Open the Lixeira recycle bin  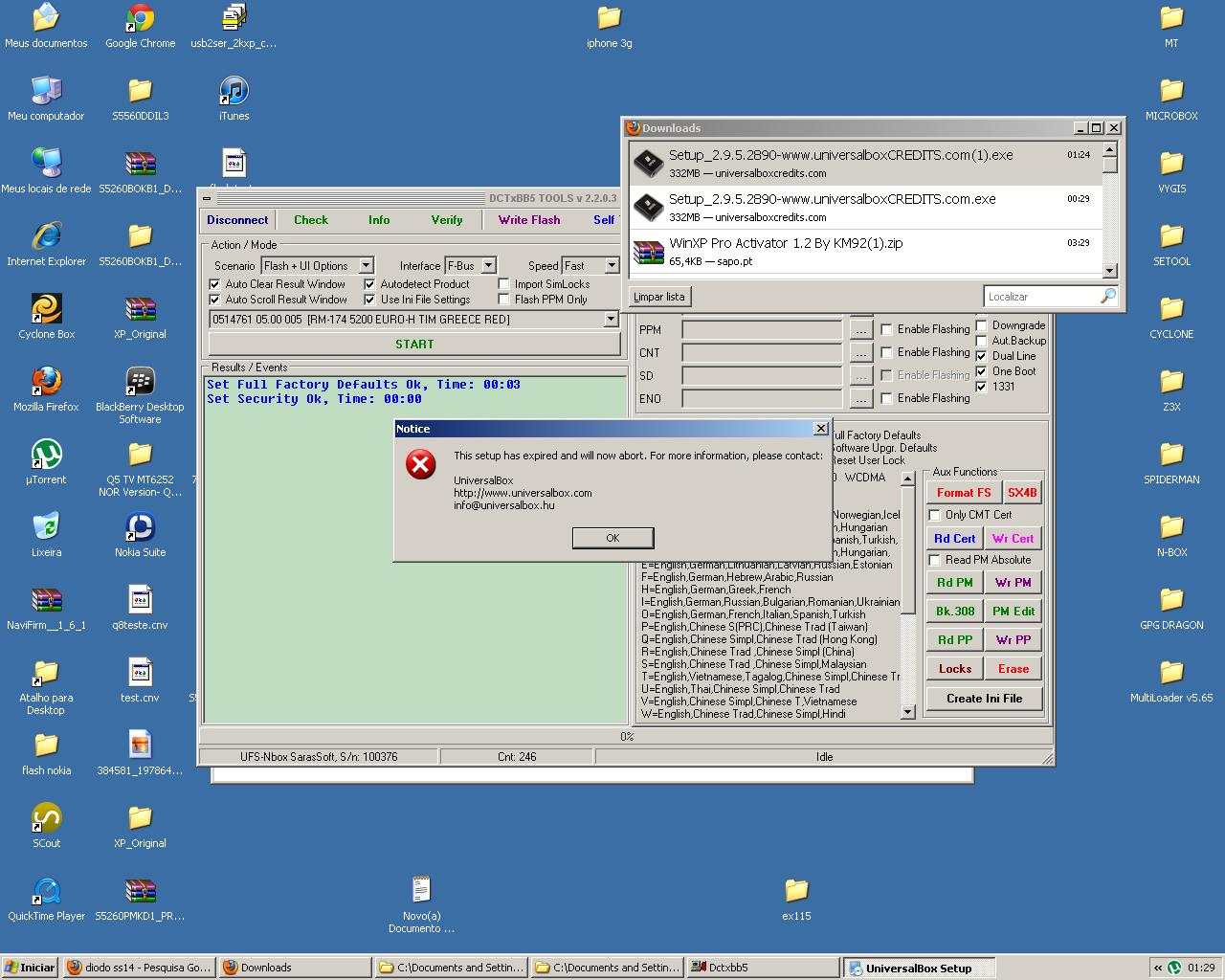pos(46,535)
